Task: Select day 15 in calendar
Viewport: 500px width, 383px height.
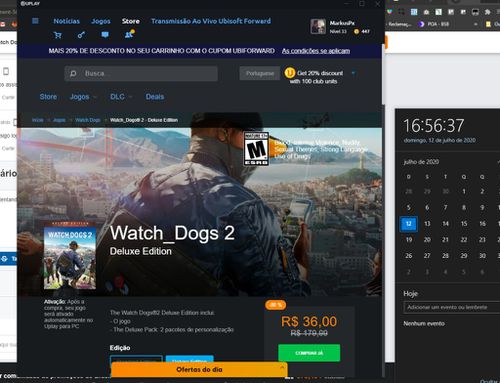Action: [464, 223]
